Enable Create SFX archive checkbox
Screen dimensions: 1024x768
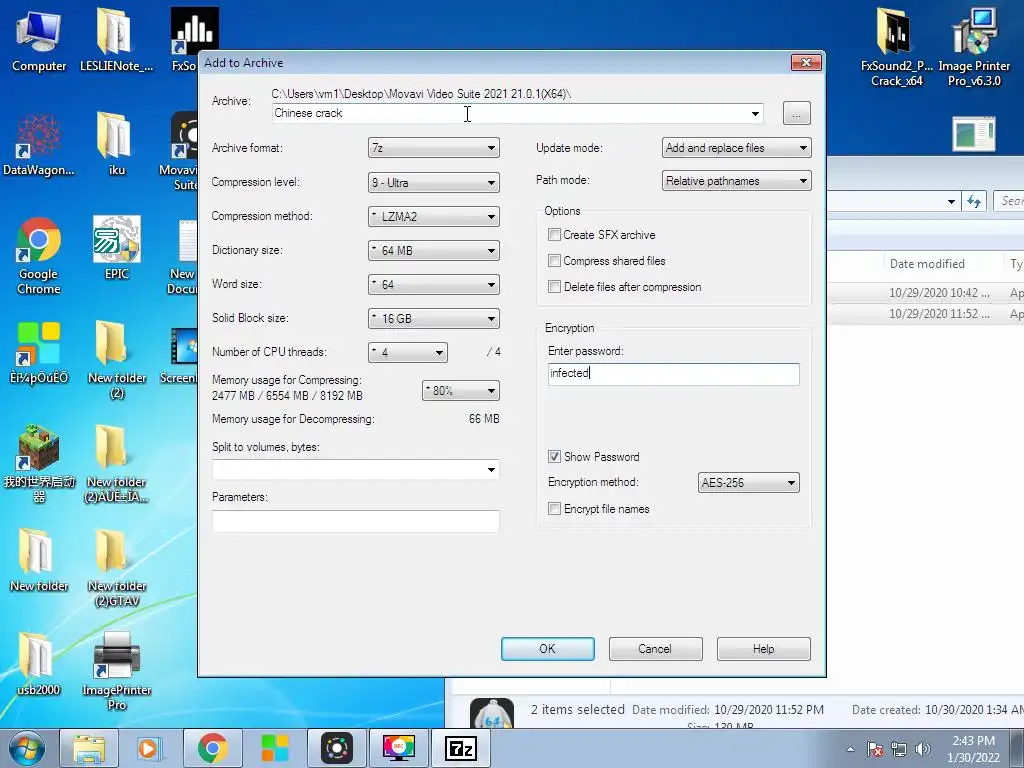pos(554,234)
